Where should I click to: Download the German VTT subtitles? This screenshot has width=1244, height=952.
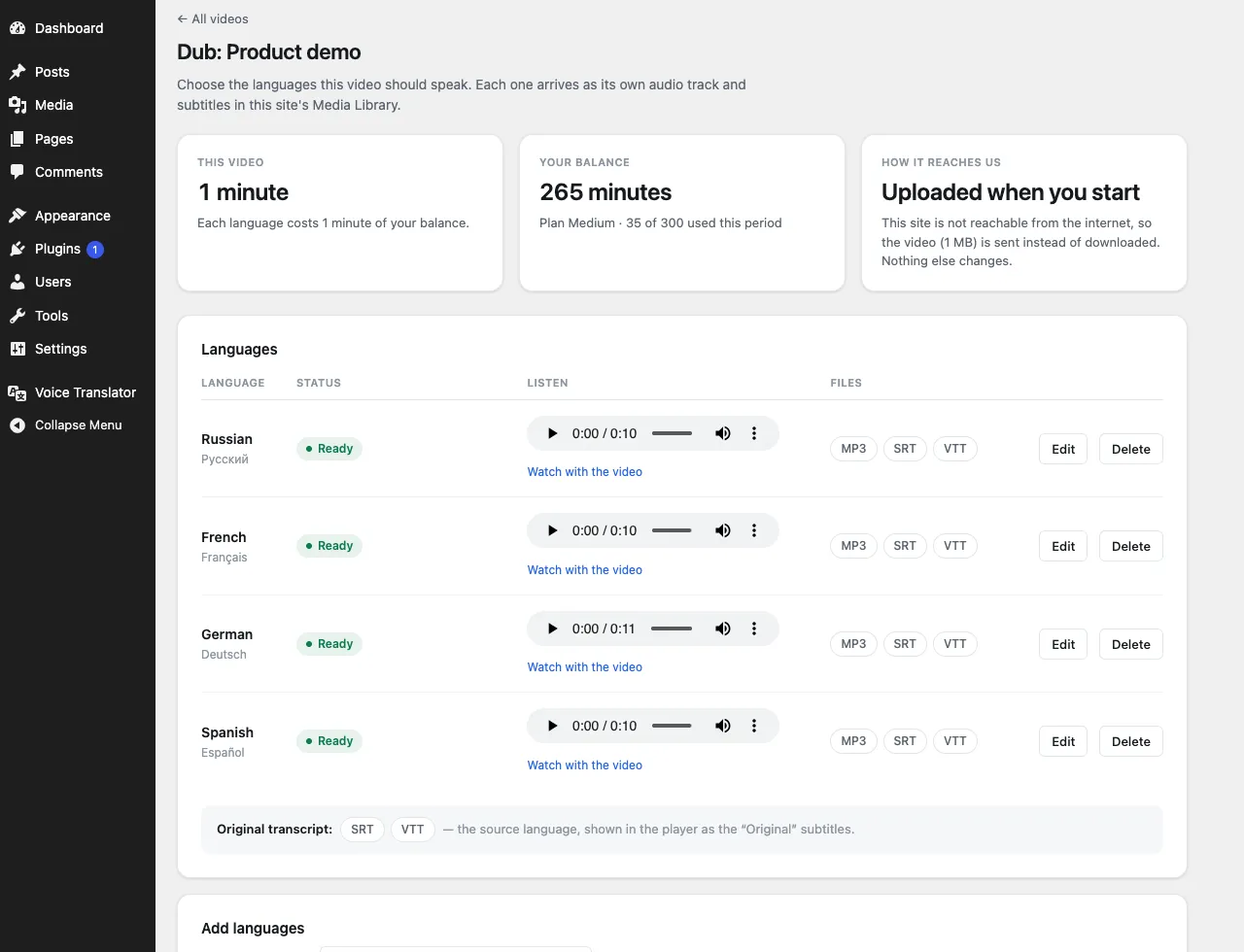click(x=955, y=644)
